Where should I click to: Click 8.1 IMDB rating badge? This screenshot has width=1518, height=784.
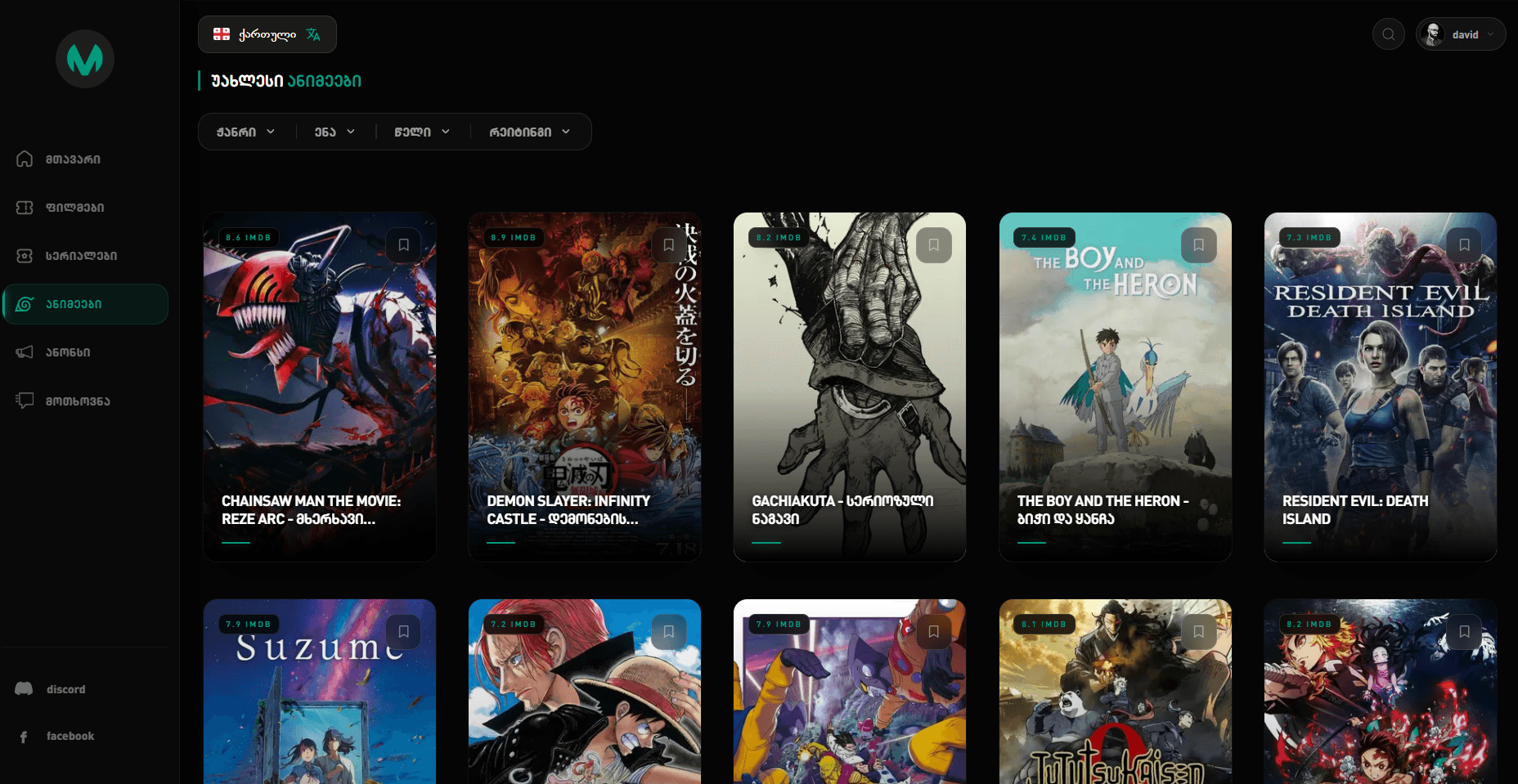click(x=1044, y=624)
